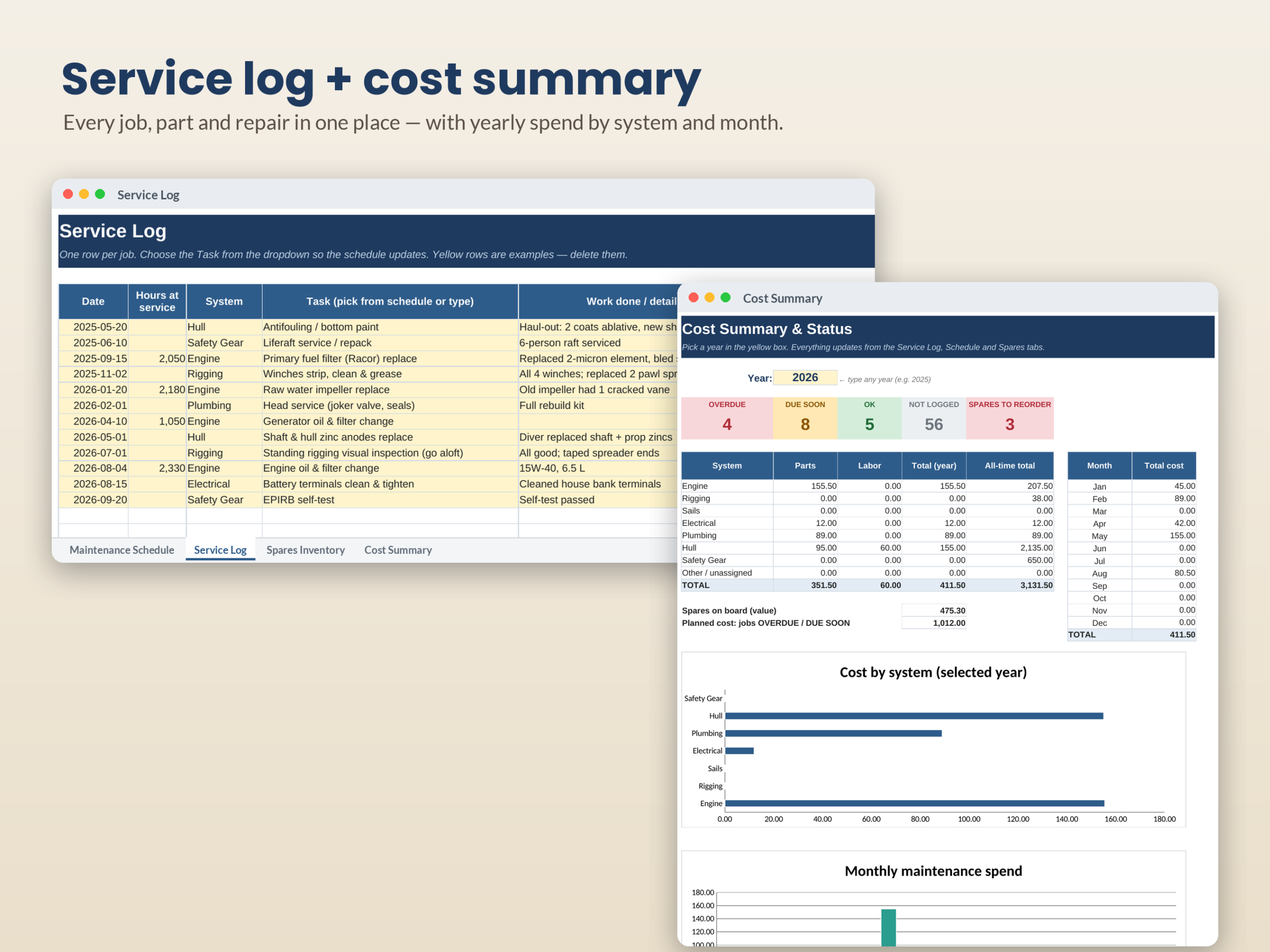Viewport: 1270px width, 952px height.
Task: Click the yellow Year 2026 input box
Action: pyautogui.click(x=805, y=378)
